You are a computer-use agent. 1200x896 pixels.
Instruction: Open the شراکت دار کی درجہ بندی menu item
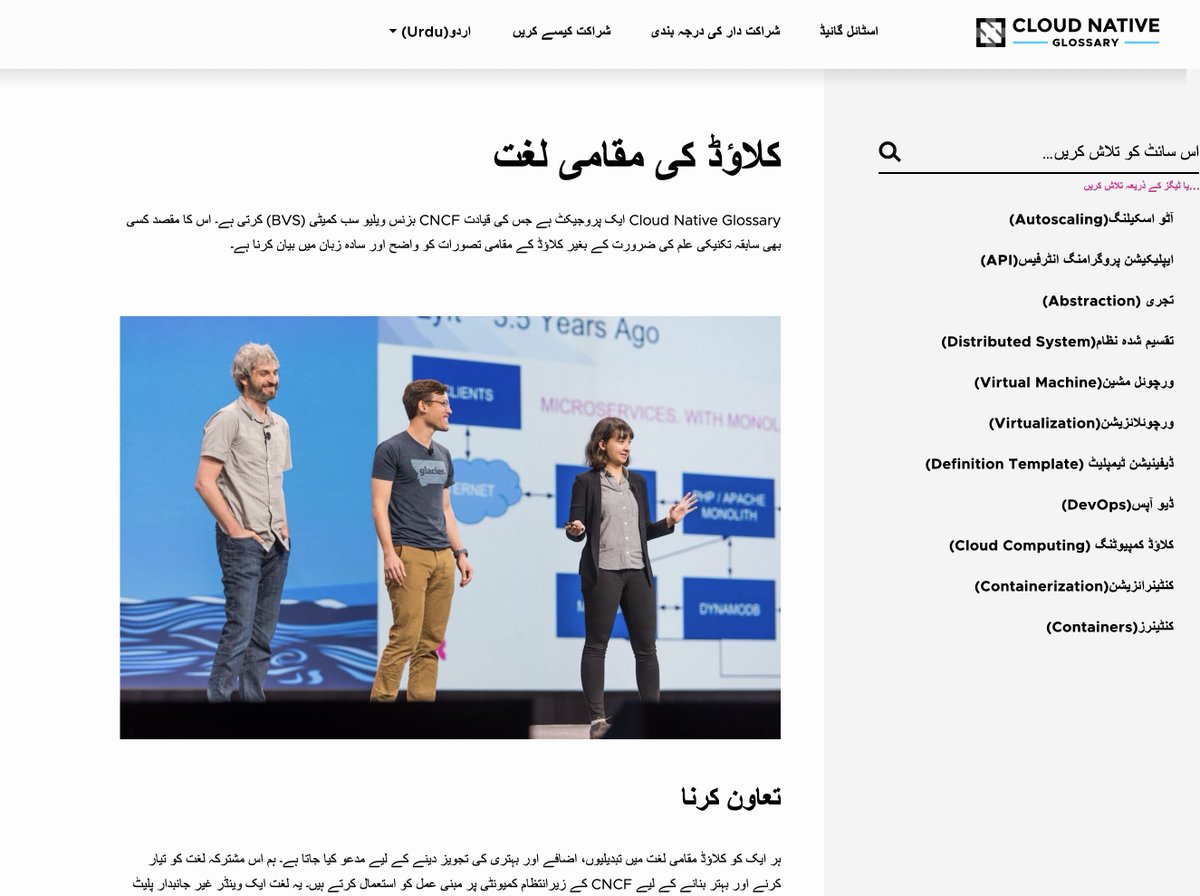pos(716,31)
